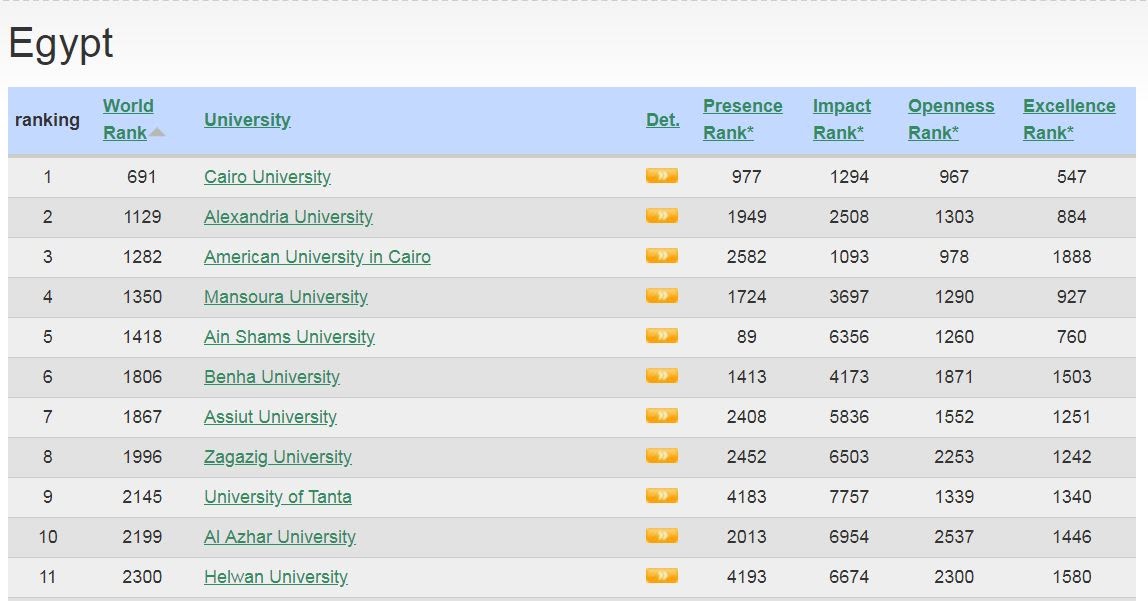
Task: Select openness rank value 2253
Action: point(954,457)
